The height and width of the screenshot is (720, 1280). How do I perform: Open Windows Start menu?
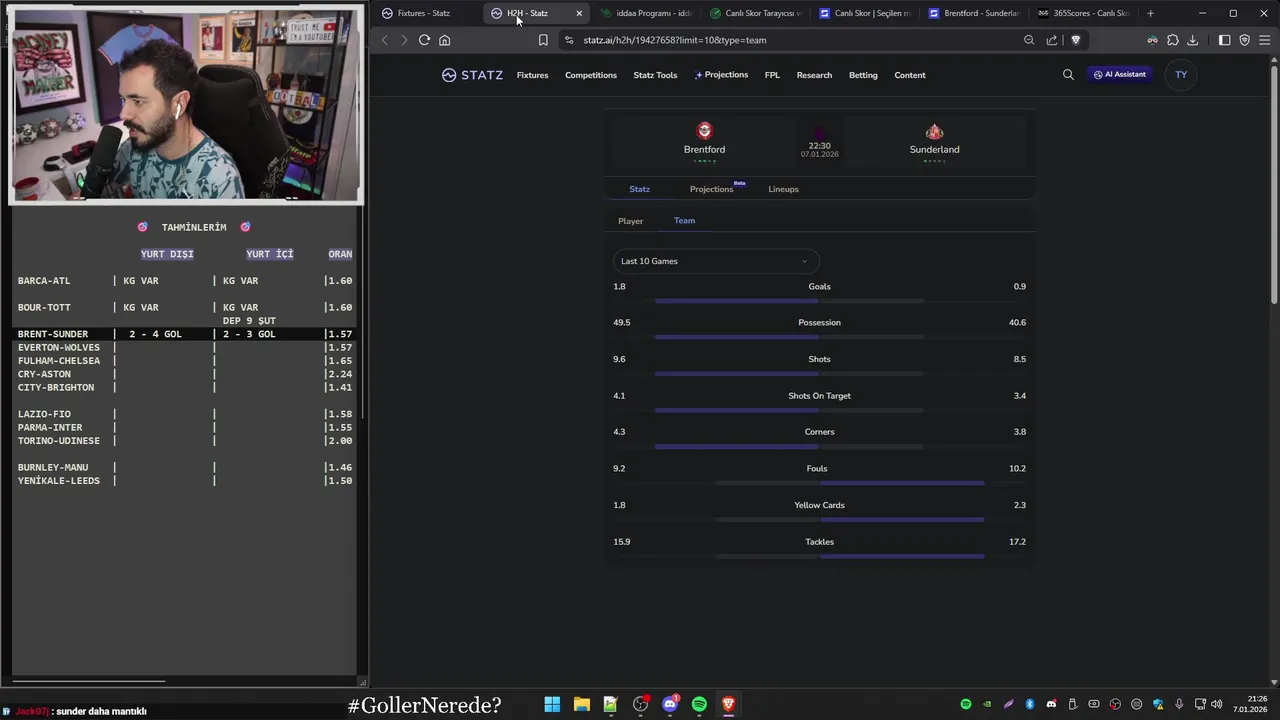tap(552, 704)
